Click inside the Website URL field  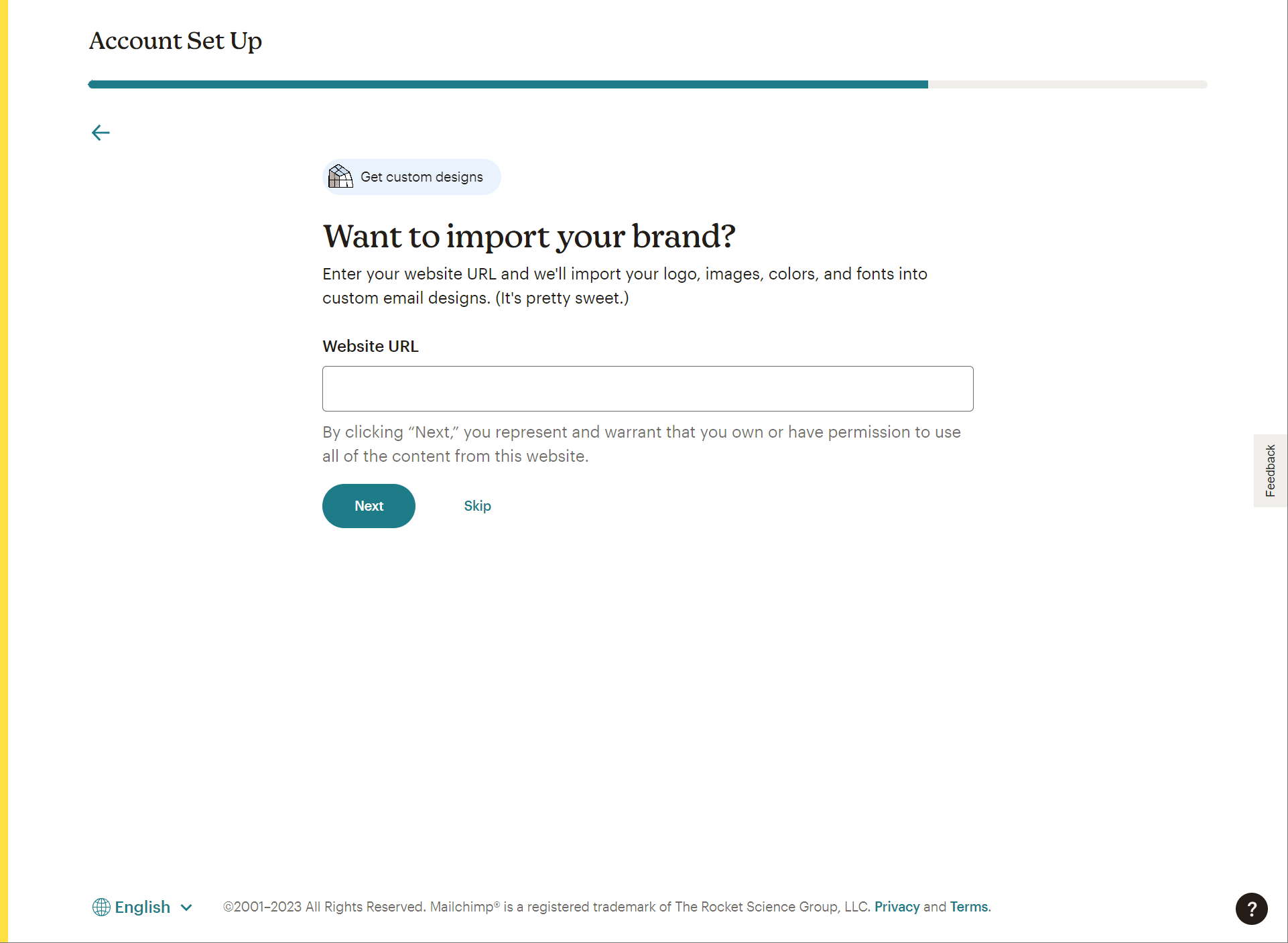point(647,389)
